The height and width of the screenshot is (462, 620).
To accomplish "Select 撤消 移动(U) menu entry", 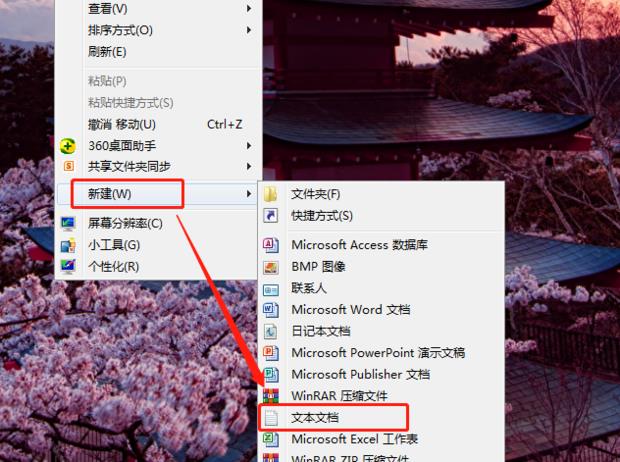I will pos(122,124).
